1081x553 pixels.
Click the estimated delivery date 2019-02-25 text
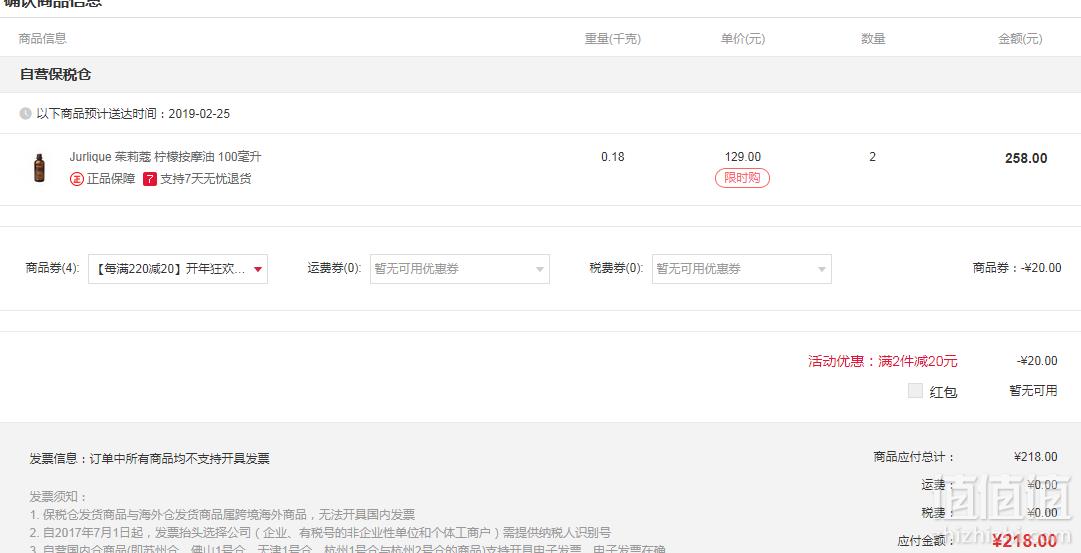tap(199, 114)
